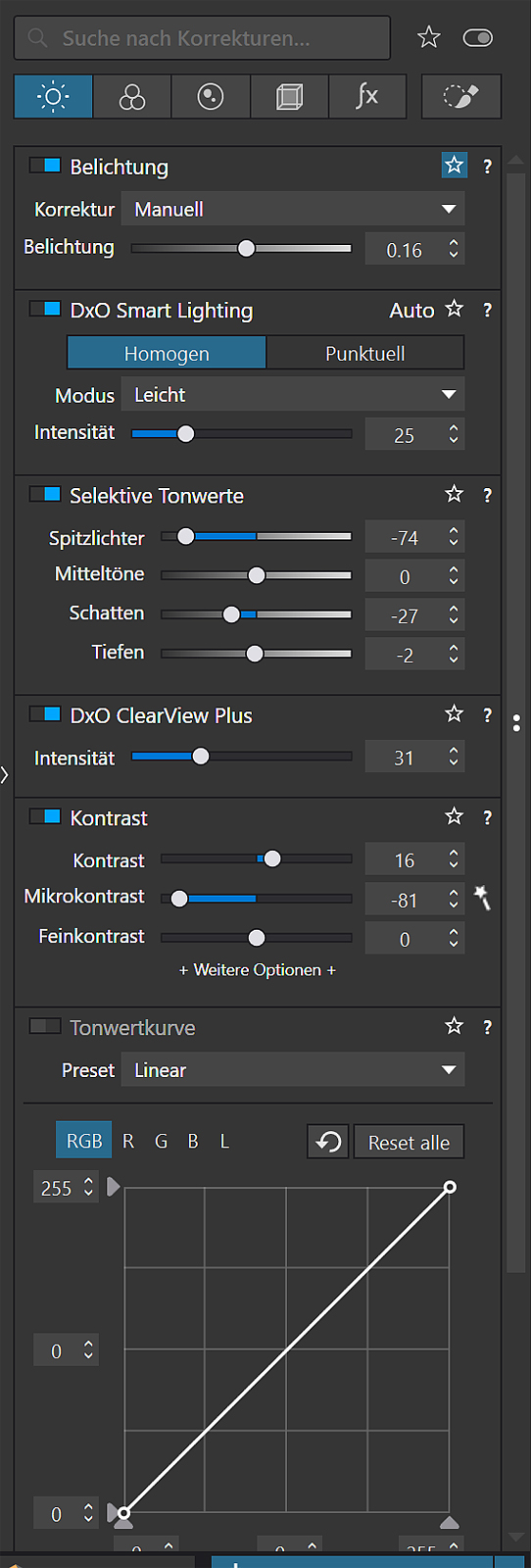Select the Homogen mode button
Image resolution: width=531 pixels, height=1568 pixels.
point(167,353)
